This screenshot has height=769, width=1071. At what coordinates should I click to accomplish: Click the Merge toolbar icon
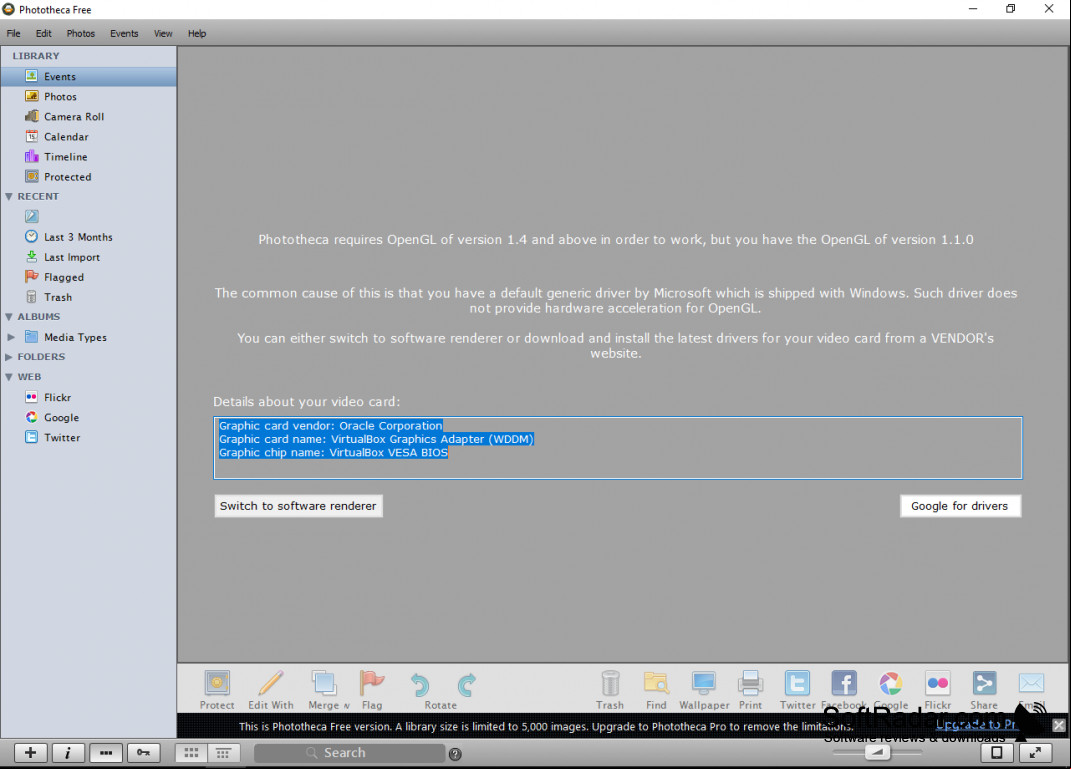pos(324,684)
